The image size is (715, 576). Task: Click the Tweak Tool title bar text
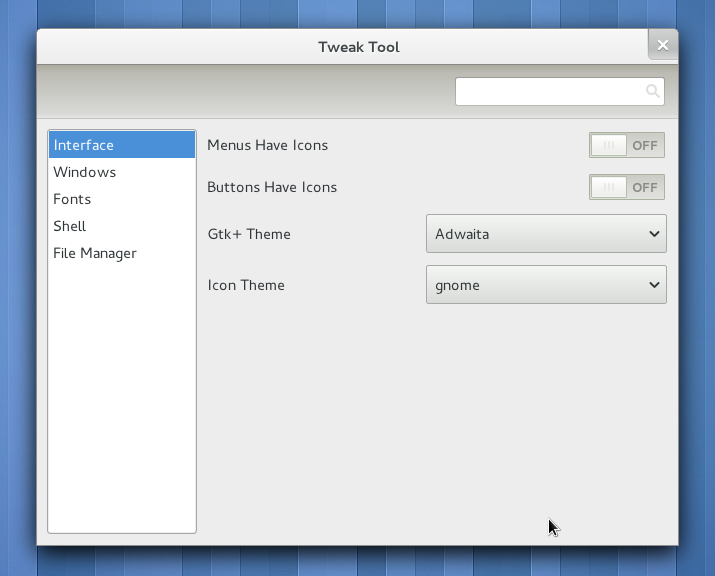coord(359,47)
